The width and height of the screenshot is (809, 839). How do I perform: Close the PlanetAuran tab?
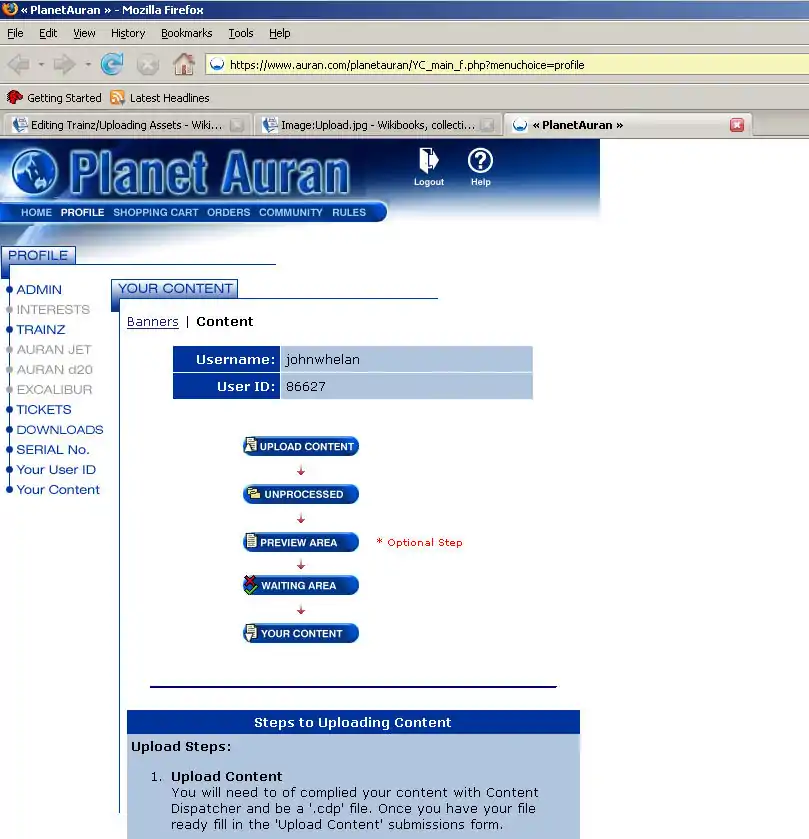click(x=737, y=126)
